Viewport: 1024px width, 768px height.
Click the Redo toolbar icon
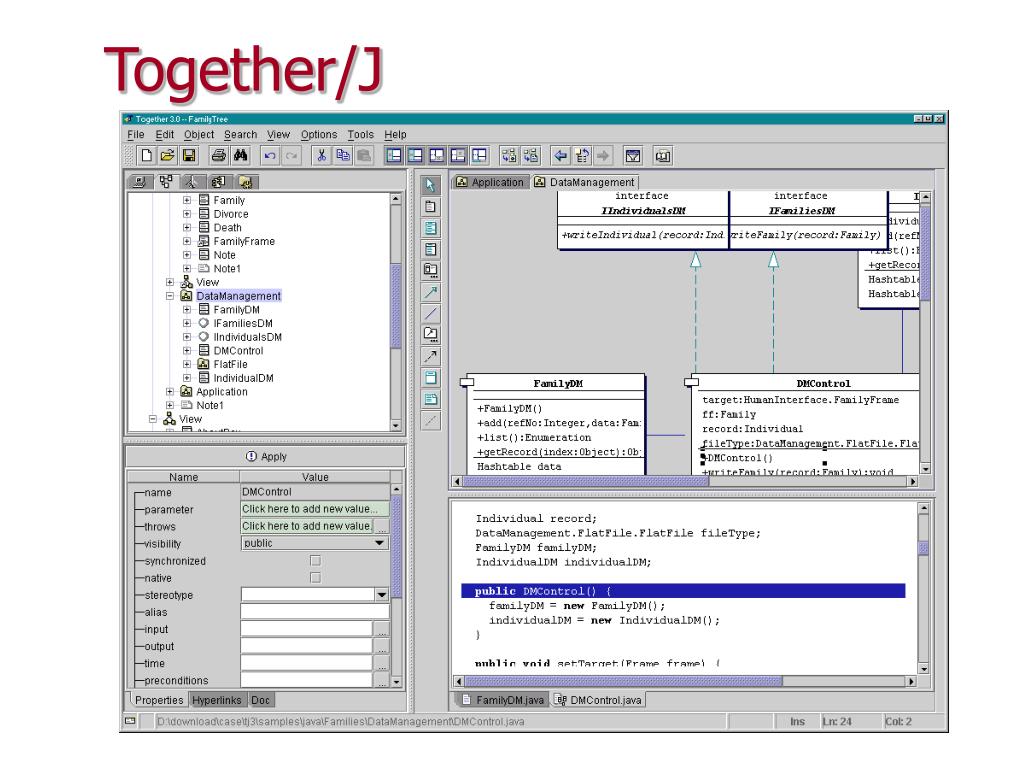point(291,155)
